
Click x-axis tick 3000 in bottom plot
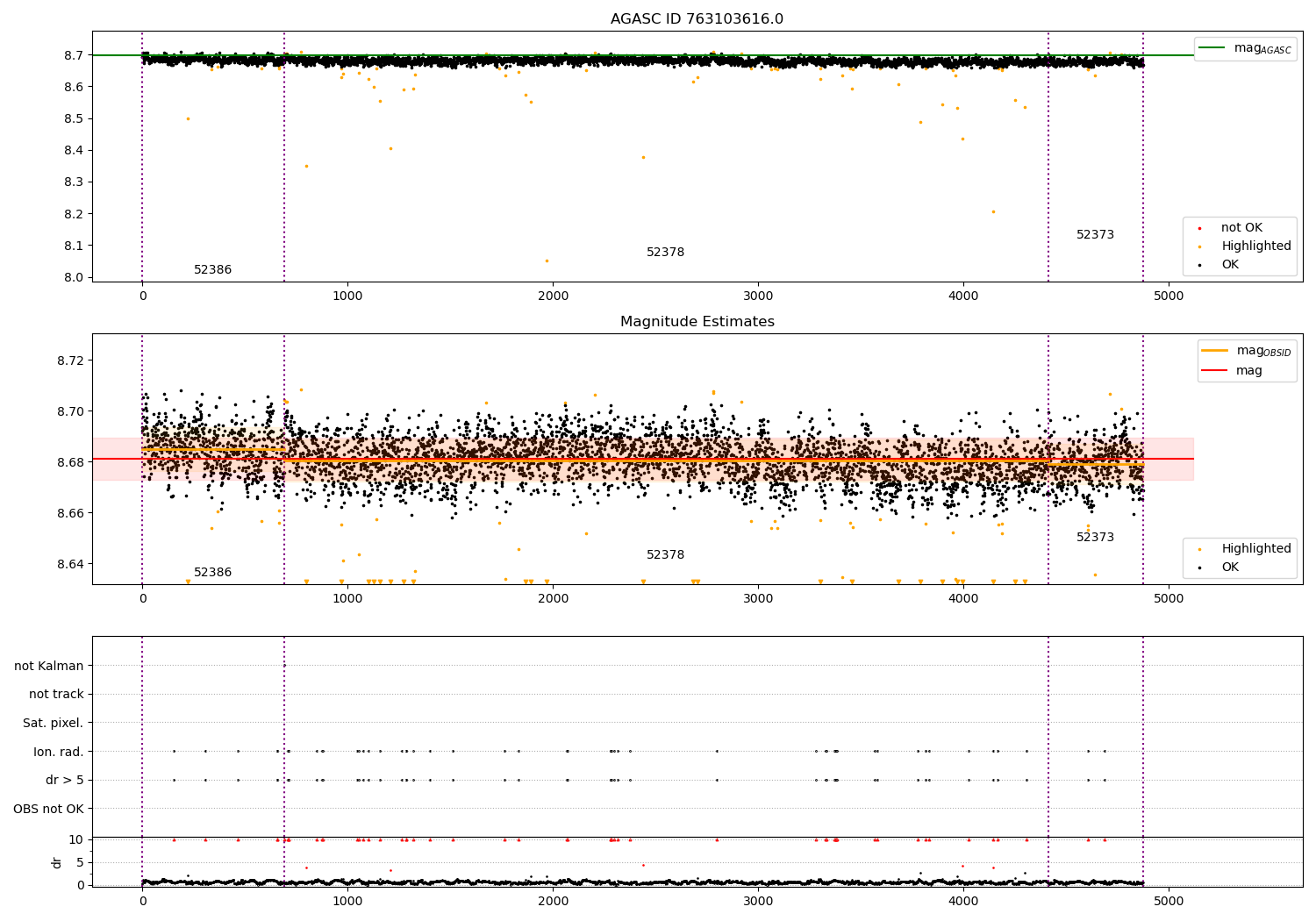point(758,900)
